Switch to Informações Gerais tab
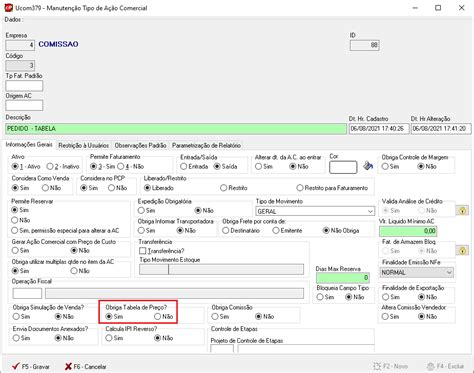This screenshot has height=373, width=474. click(x=29, y=145)
